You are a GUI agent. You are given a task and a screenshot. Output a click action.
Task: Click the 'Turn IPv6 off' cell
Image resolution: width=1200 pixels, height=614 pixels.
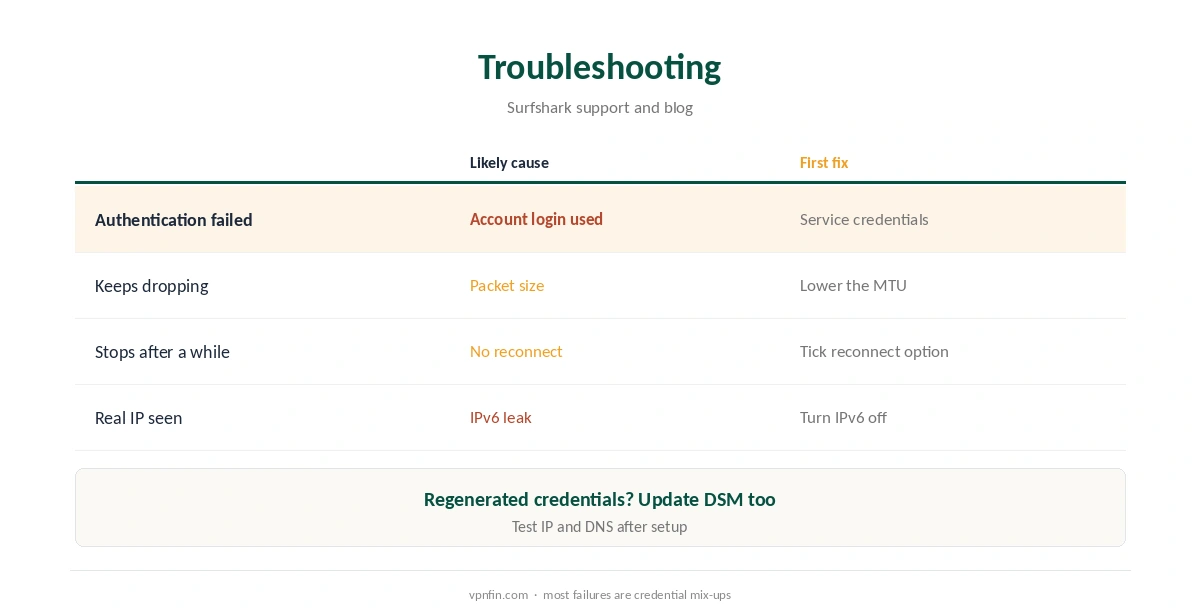coord(843,417)
